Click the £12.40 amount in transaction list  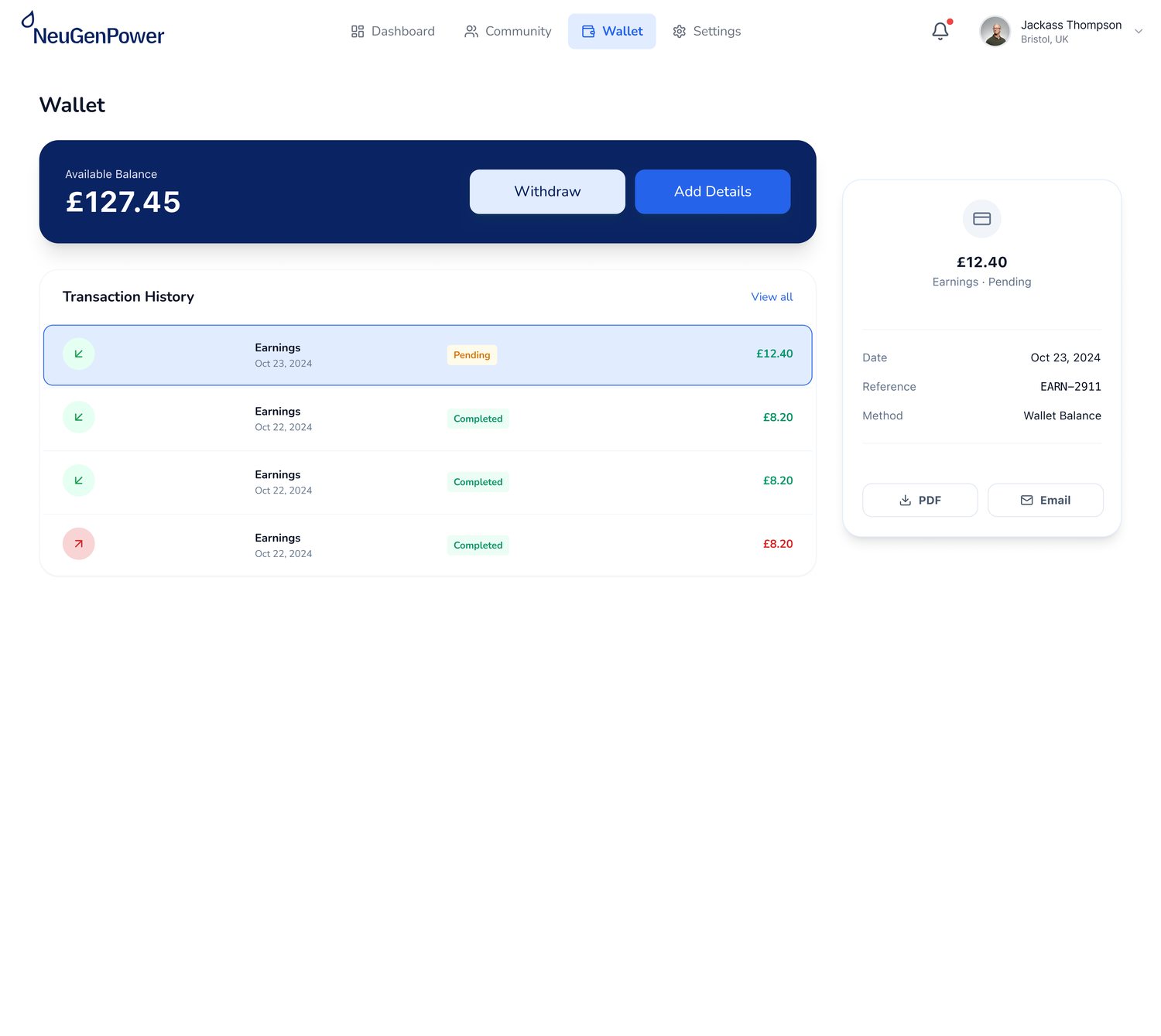[775, 354]
